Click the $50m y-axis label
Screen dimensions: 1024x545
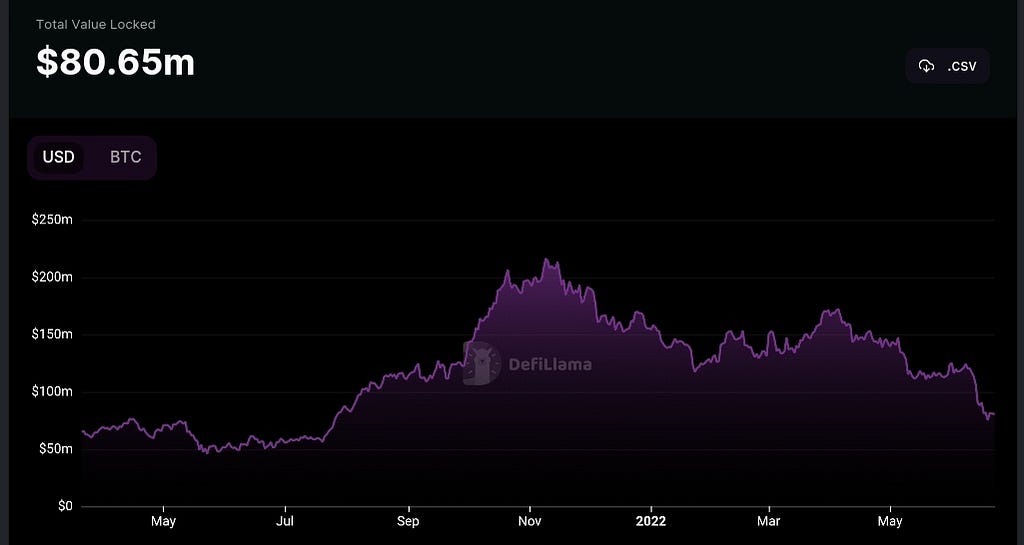pyautogui.click(x=54, y=449)
